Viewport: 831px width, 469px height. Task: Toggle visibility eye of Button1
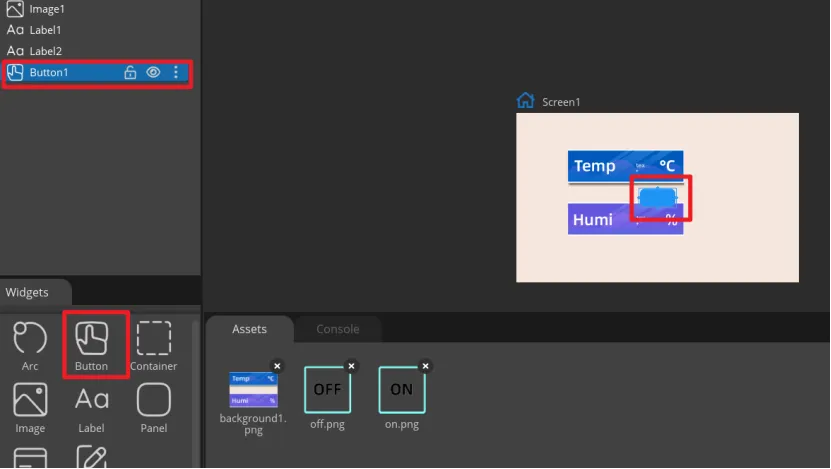pyautogui.click(x=153, y=72)
